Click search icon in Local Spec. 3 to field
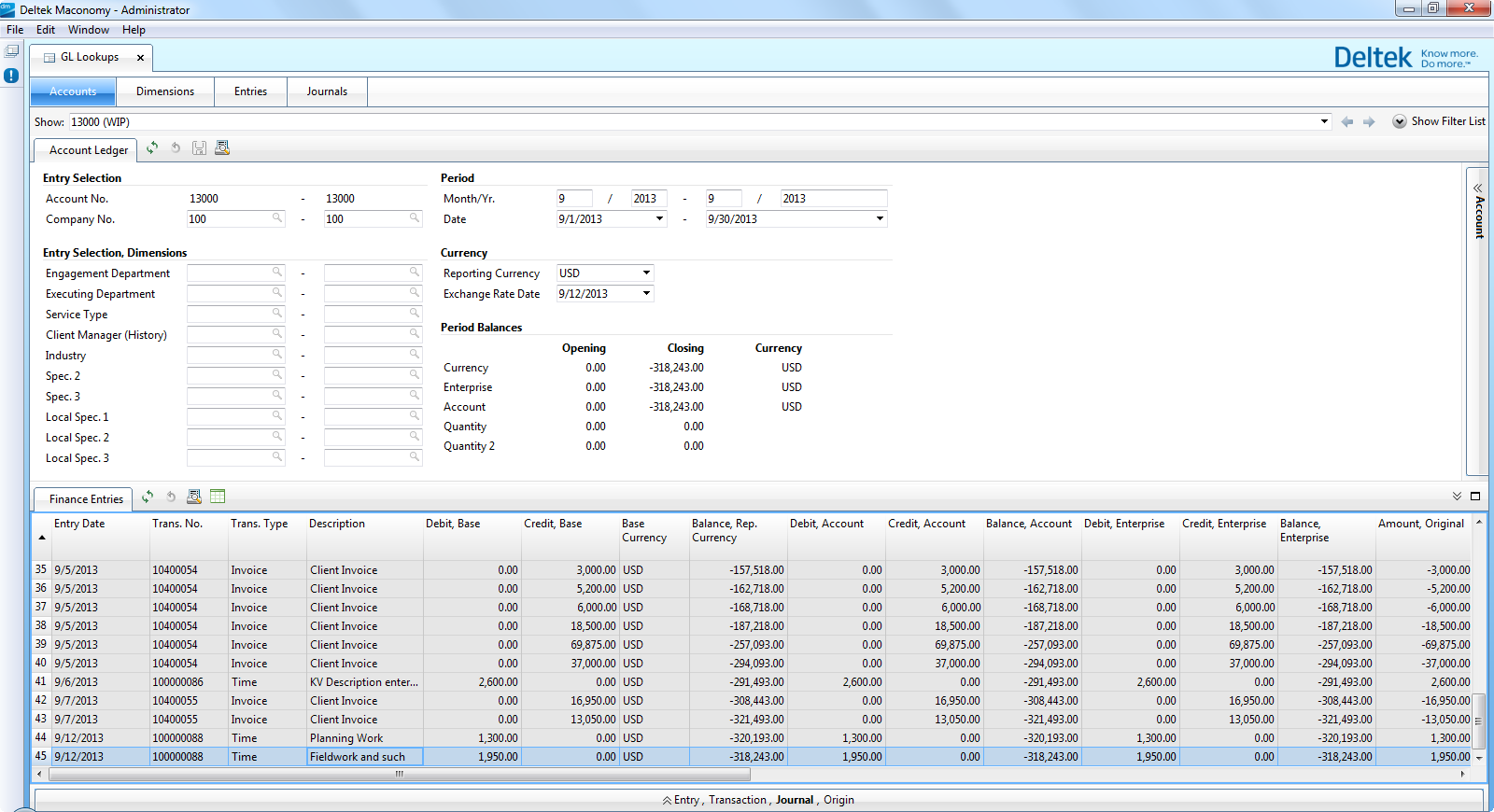Viewport: 1494px width, 812px height. point(415,456)
